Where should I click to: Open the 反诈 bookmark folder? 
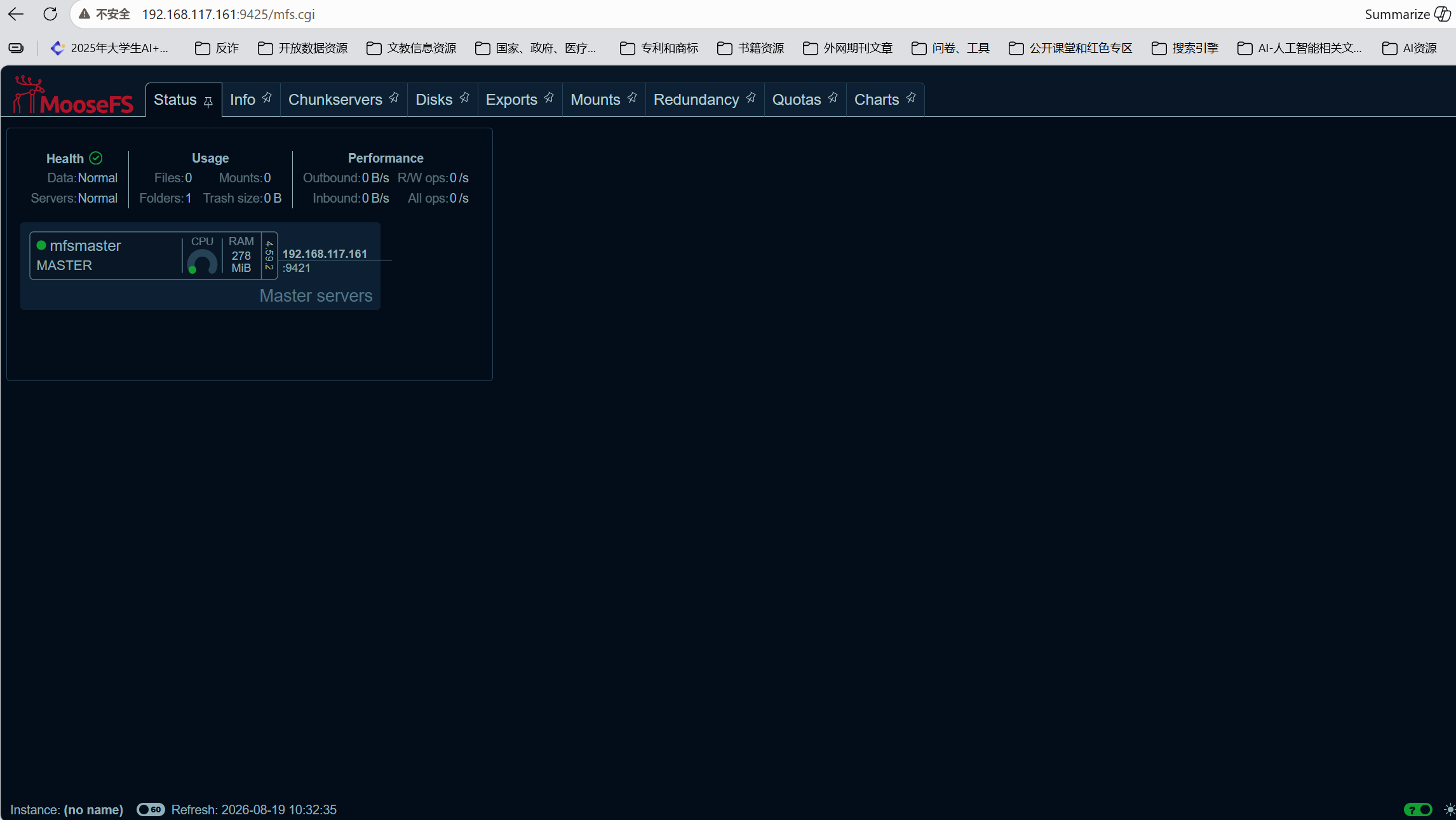pos(217,48)
